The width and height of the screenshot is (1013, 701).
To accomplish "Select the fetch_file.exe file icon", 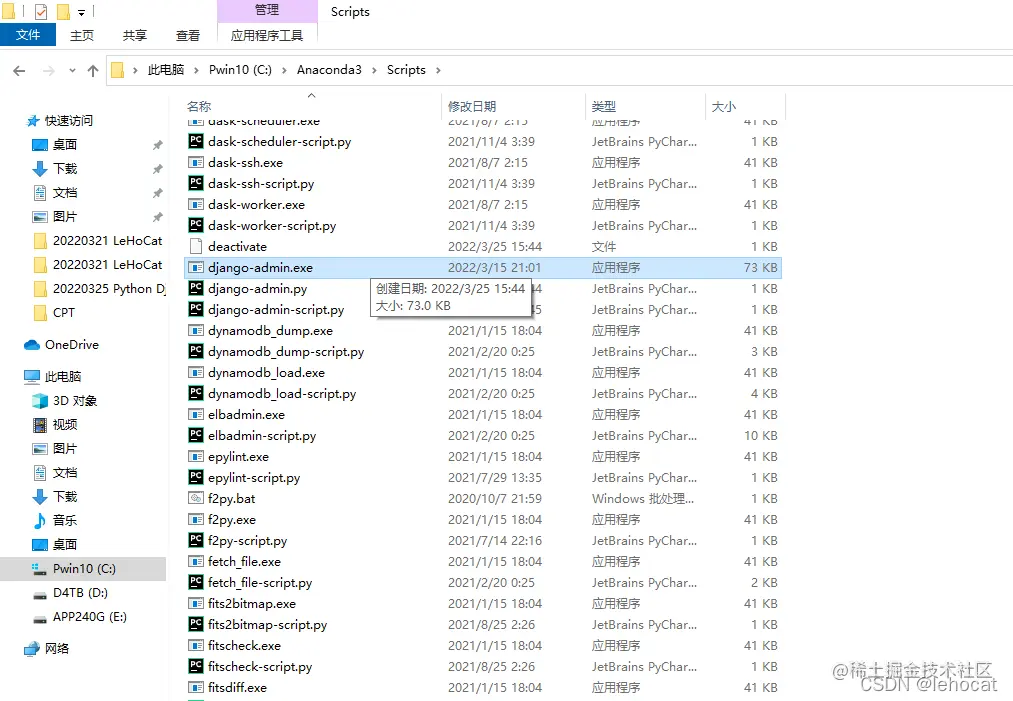I will tap(196, 561).
